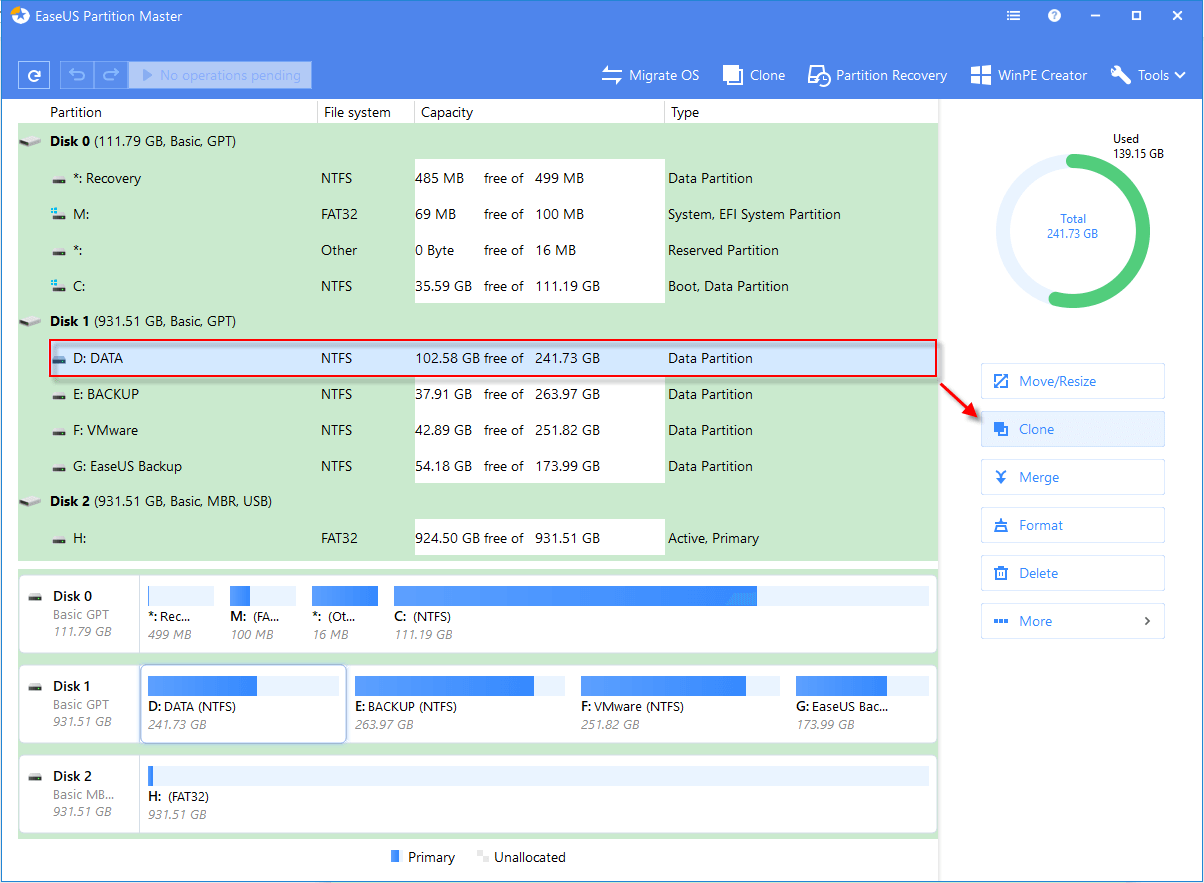1204x883 pixels.
Task: Select the H: (FAT32) block in the disk map
Action: pos(538,793)
